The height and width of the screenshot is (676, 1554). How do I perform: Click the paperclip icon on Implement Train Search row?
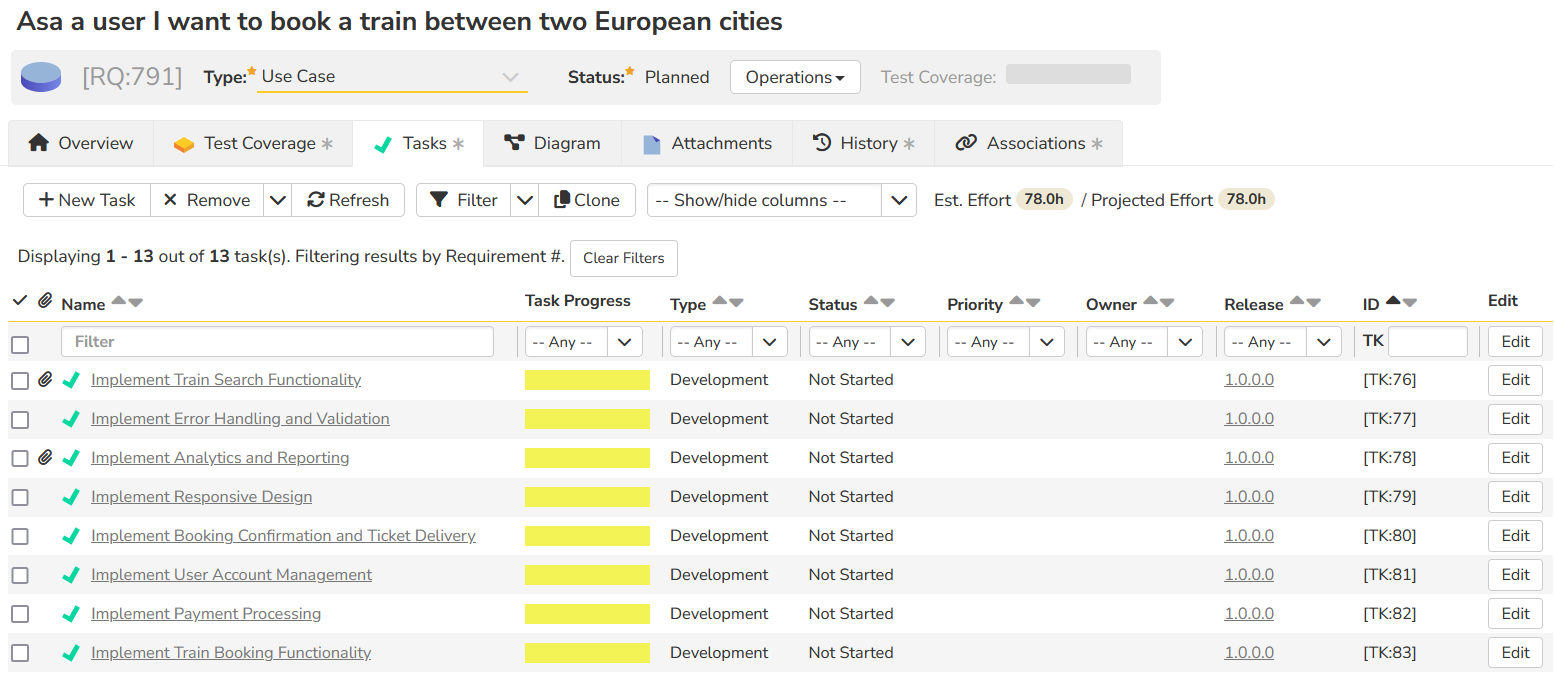click(x=45, y=380)
